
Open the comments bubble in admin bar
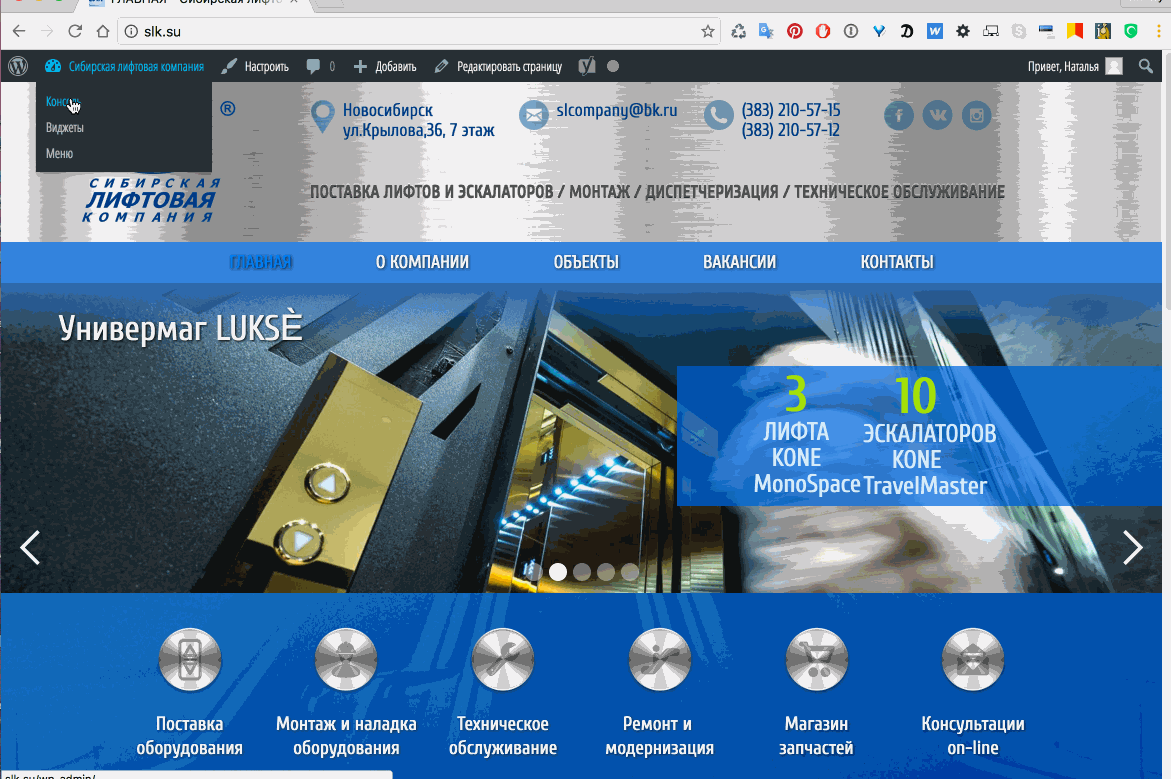[x=320, y=66]
